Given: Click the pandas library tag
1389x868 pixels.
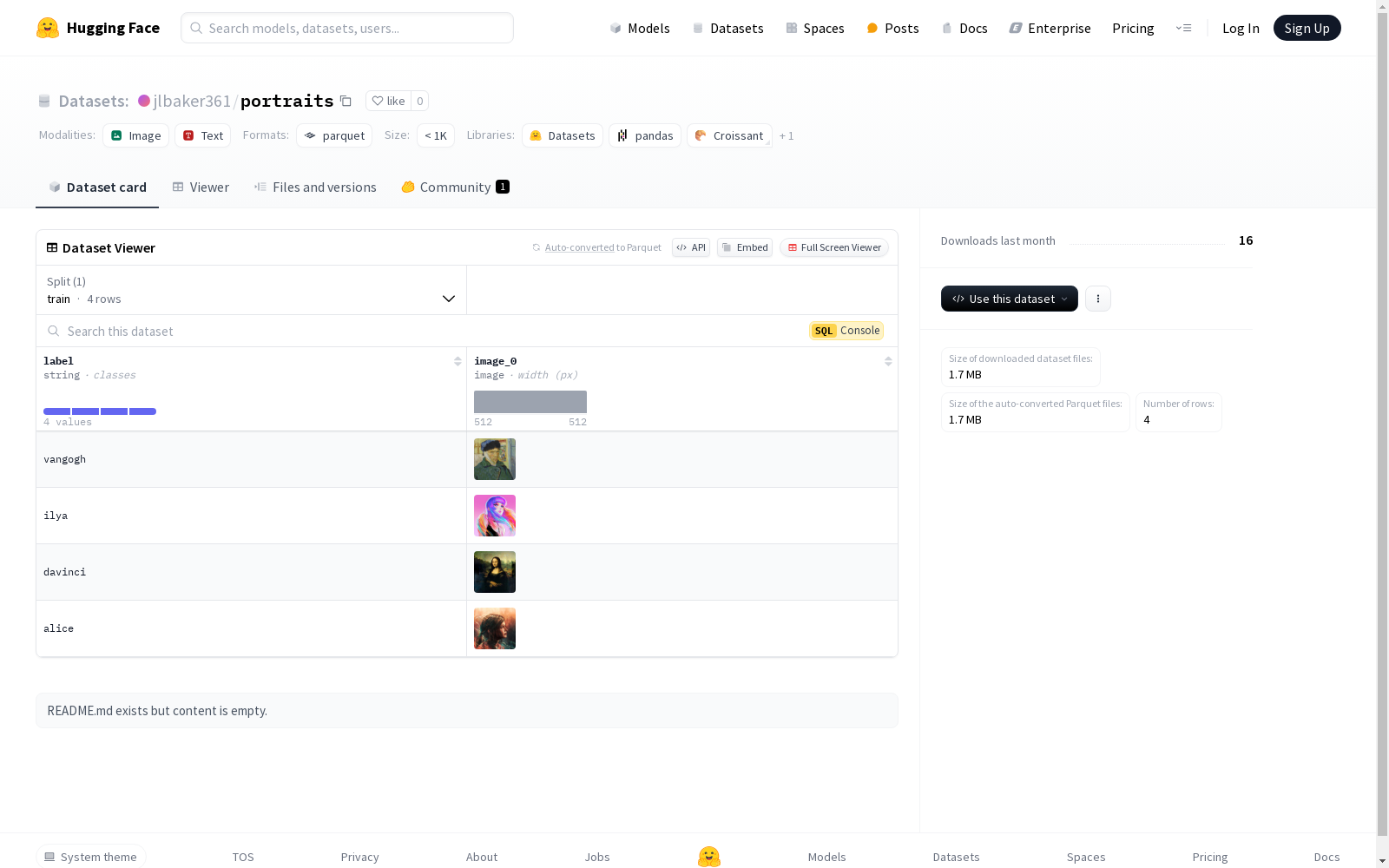Looking at the screenshot, I should point(645,135).
